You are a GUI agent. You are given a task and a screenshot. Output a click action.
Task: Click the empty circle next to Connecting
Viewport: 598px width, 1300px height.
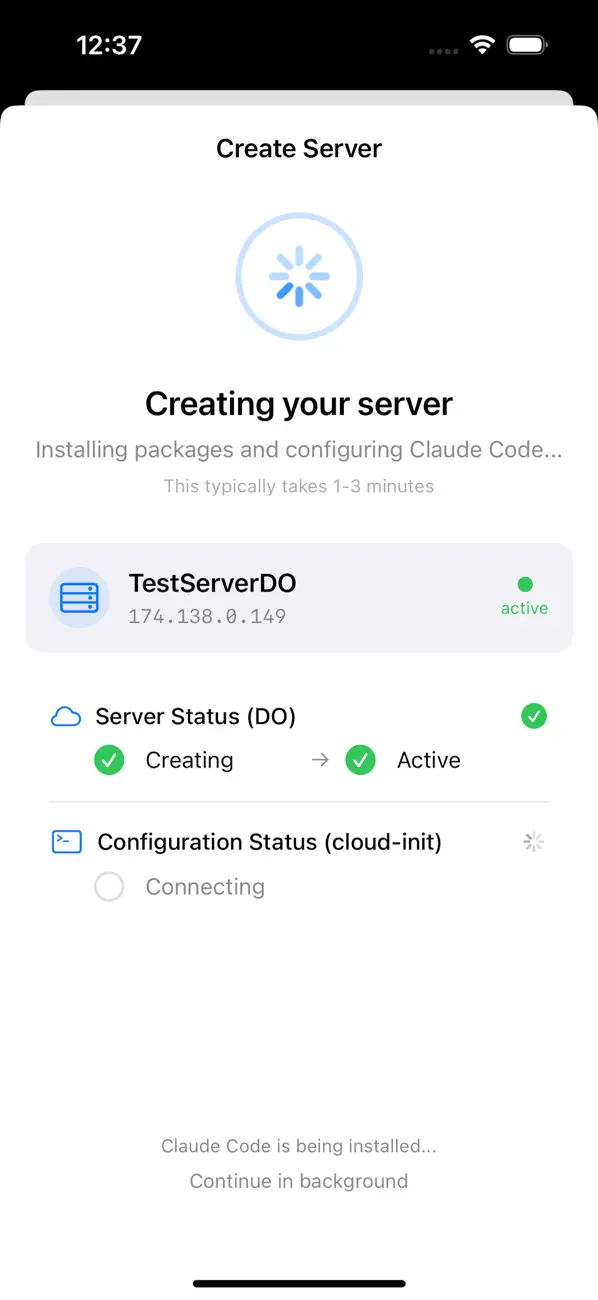click(109, 886)
